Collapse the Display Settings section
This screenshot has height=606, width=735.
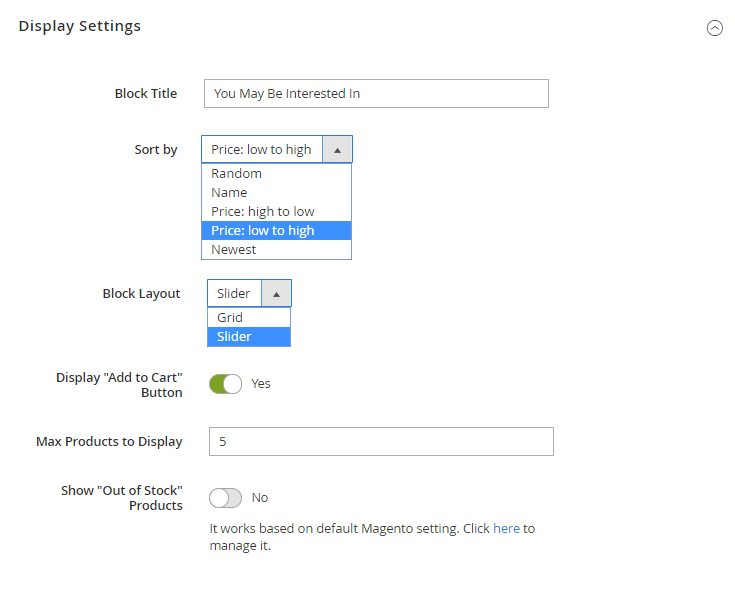click(x=714, y=28)
